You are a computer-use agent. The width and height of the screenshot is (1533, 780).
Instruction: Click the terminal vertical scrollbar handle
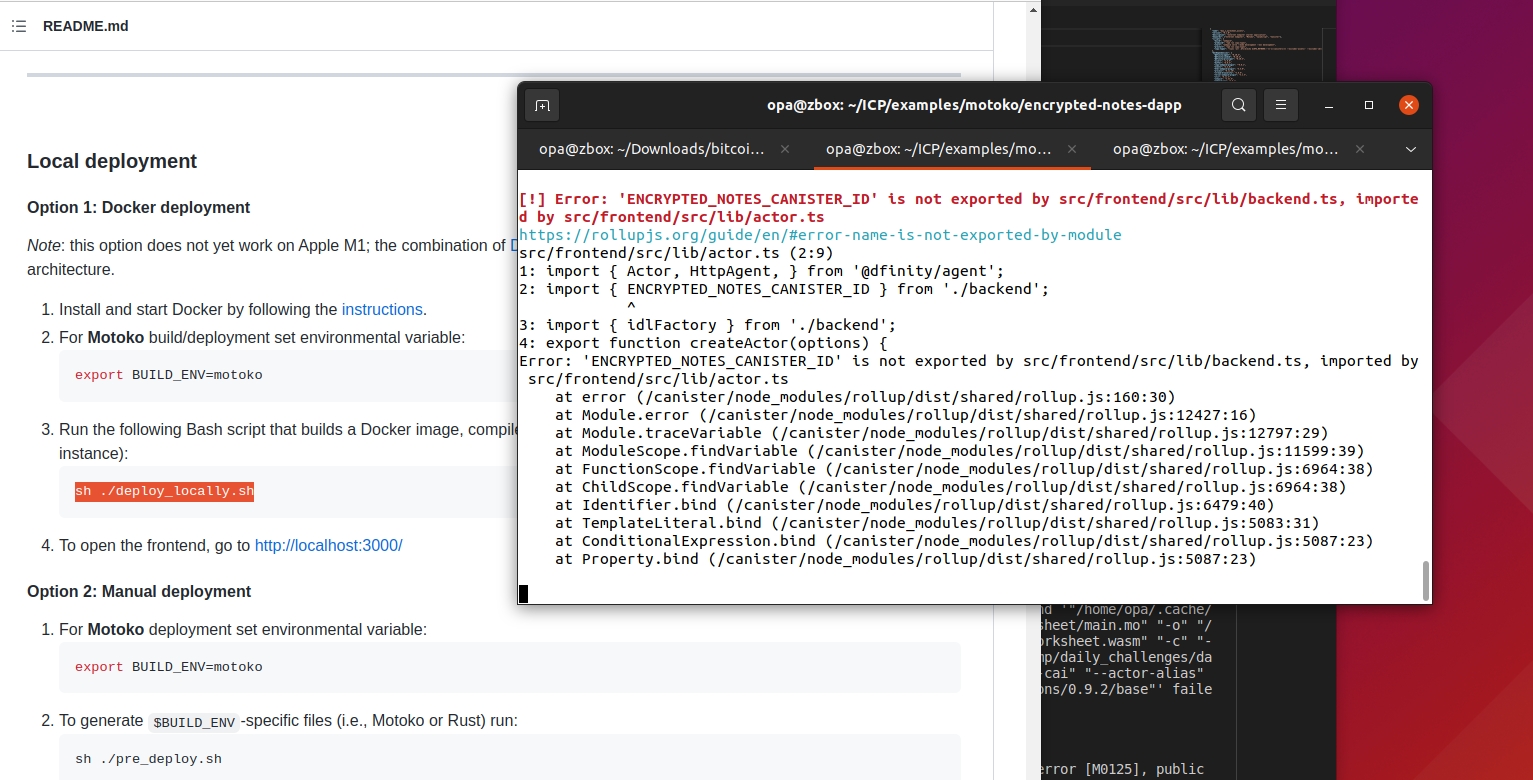(1425, 579)
